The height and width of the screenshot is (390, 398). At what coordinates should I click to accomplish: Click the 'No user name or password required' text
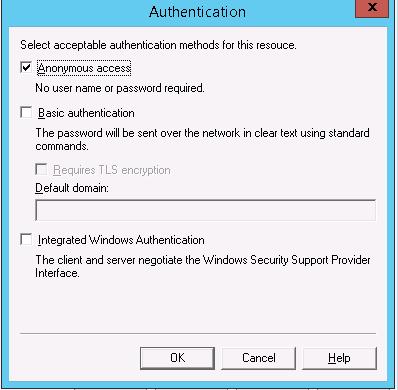[x=120, y=88]
